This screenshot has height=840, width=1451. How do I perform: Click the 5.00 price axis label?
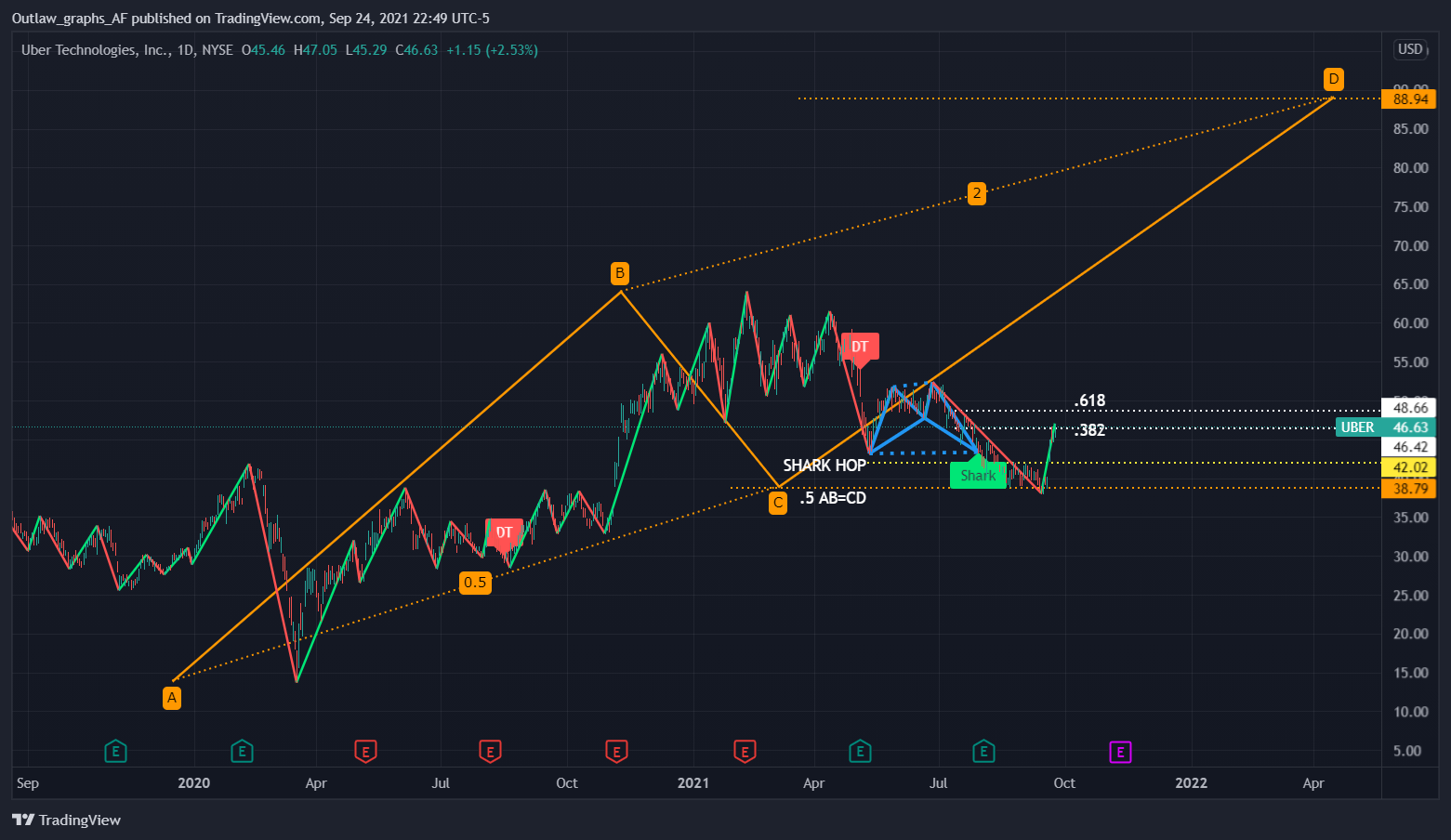coord(1407,751)
